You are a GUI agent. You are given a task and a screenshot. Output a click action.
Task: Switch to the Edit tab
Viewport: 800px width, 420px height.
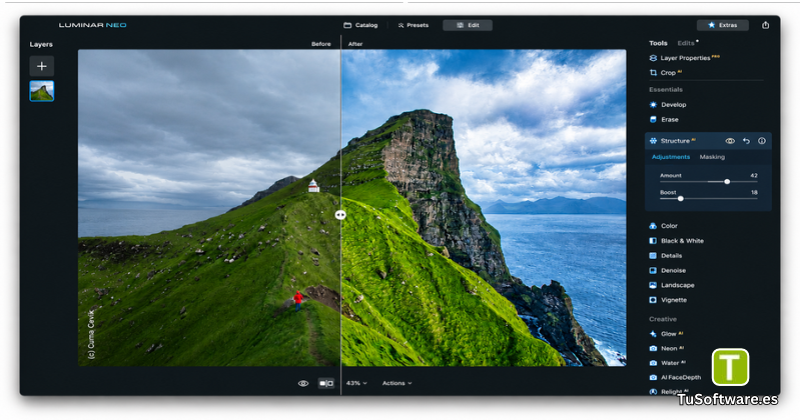pos(467,25)
